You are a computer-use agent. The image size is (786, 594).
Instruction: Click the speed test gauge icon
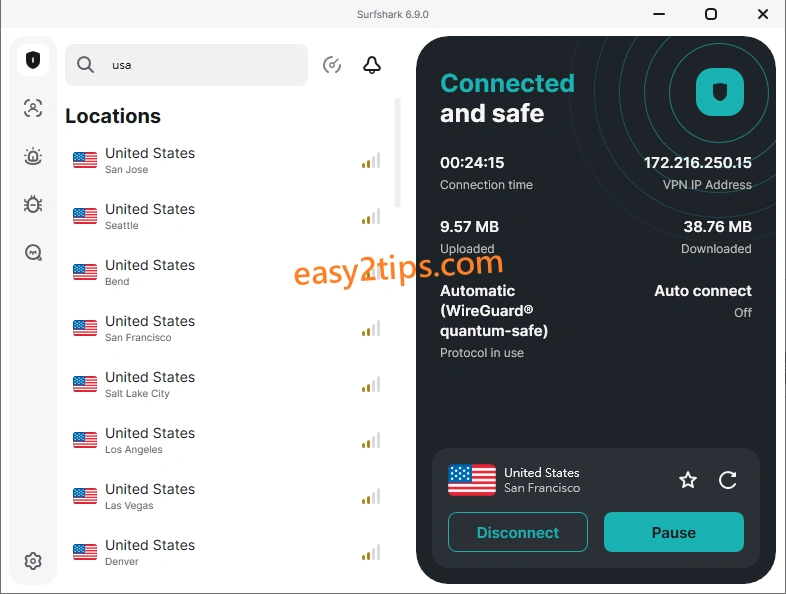point(332,65)
